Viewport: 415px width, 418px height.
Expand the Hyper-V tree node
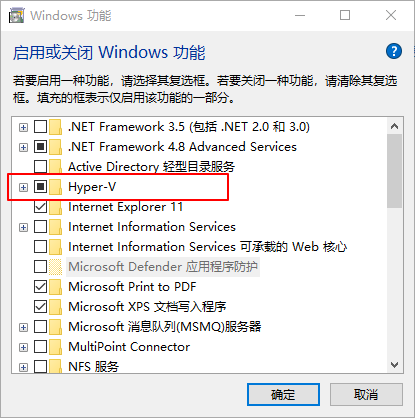pos(23,187)
